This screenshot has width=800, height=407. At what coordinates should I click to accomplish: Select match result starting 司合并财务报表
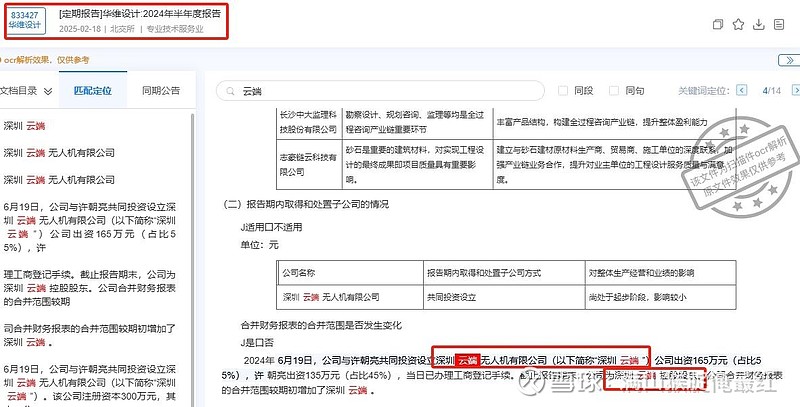click(90, 335)
